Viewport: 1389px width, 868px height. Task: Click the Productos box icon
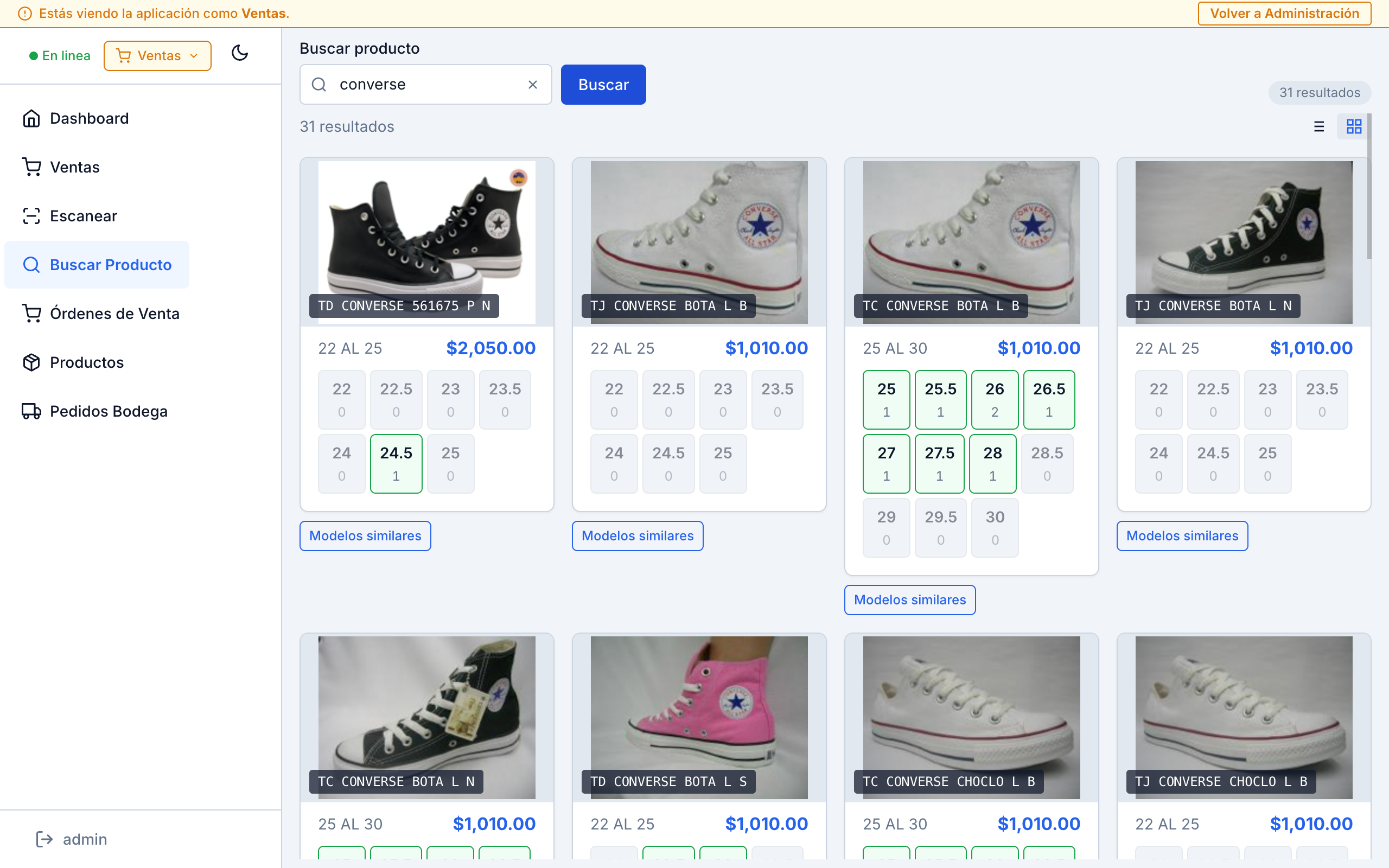click(31, 362)
